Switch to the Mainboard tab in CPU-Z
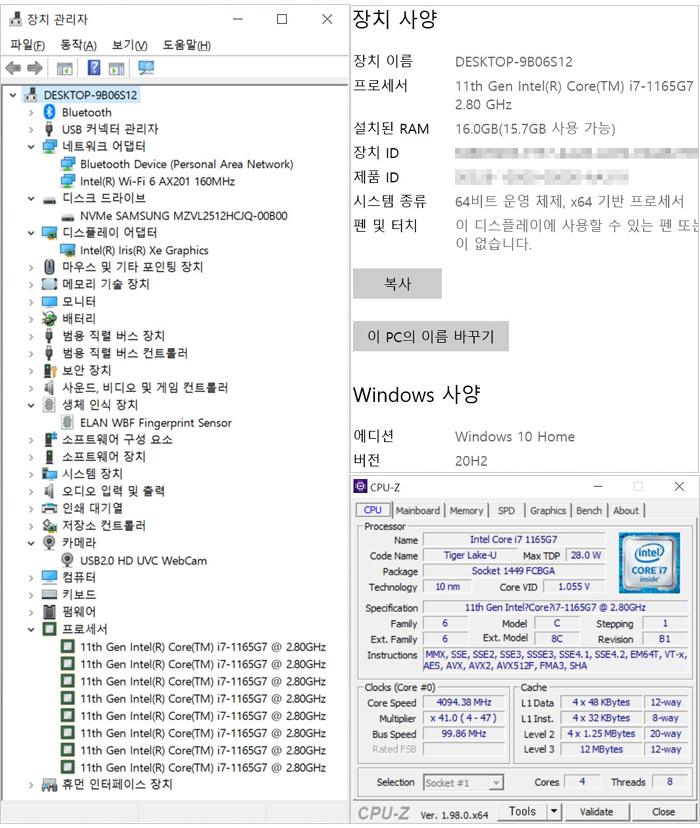 (x=418, y=511)
